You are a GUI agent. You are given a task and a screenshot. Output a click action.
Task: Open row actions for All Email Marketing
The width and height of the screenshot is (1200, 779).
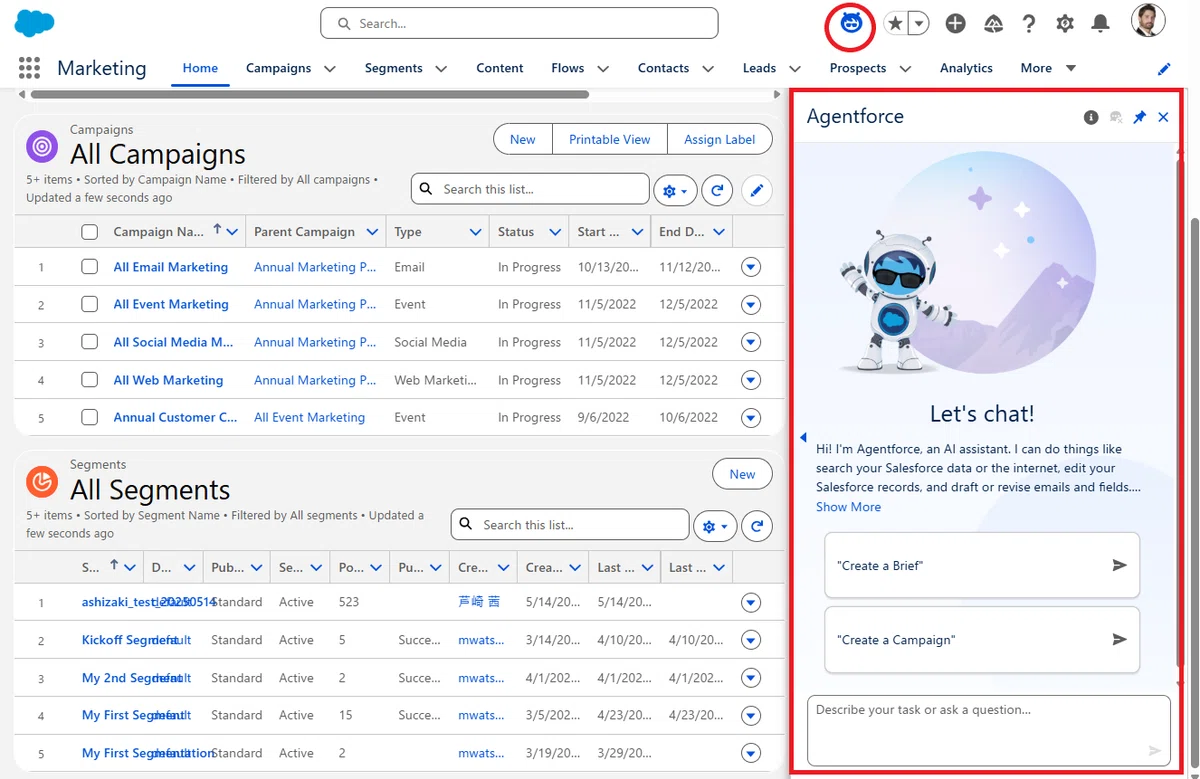(751, 267)
